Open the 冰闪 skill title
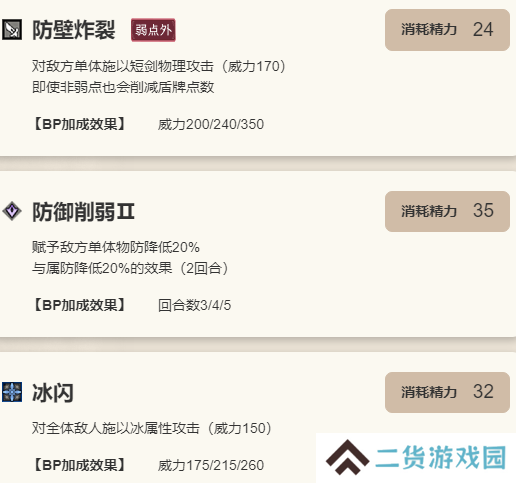The image size is (516, 483). click(x=53, y=393)
